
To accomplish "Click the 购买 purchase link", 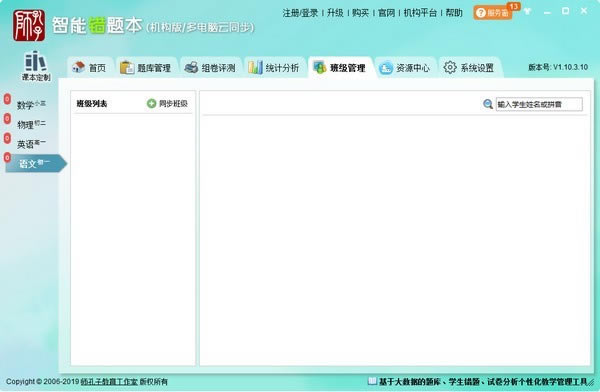I will pos(360,13).
